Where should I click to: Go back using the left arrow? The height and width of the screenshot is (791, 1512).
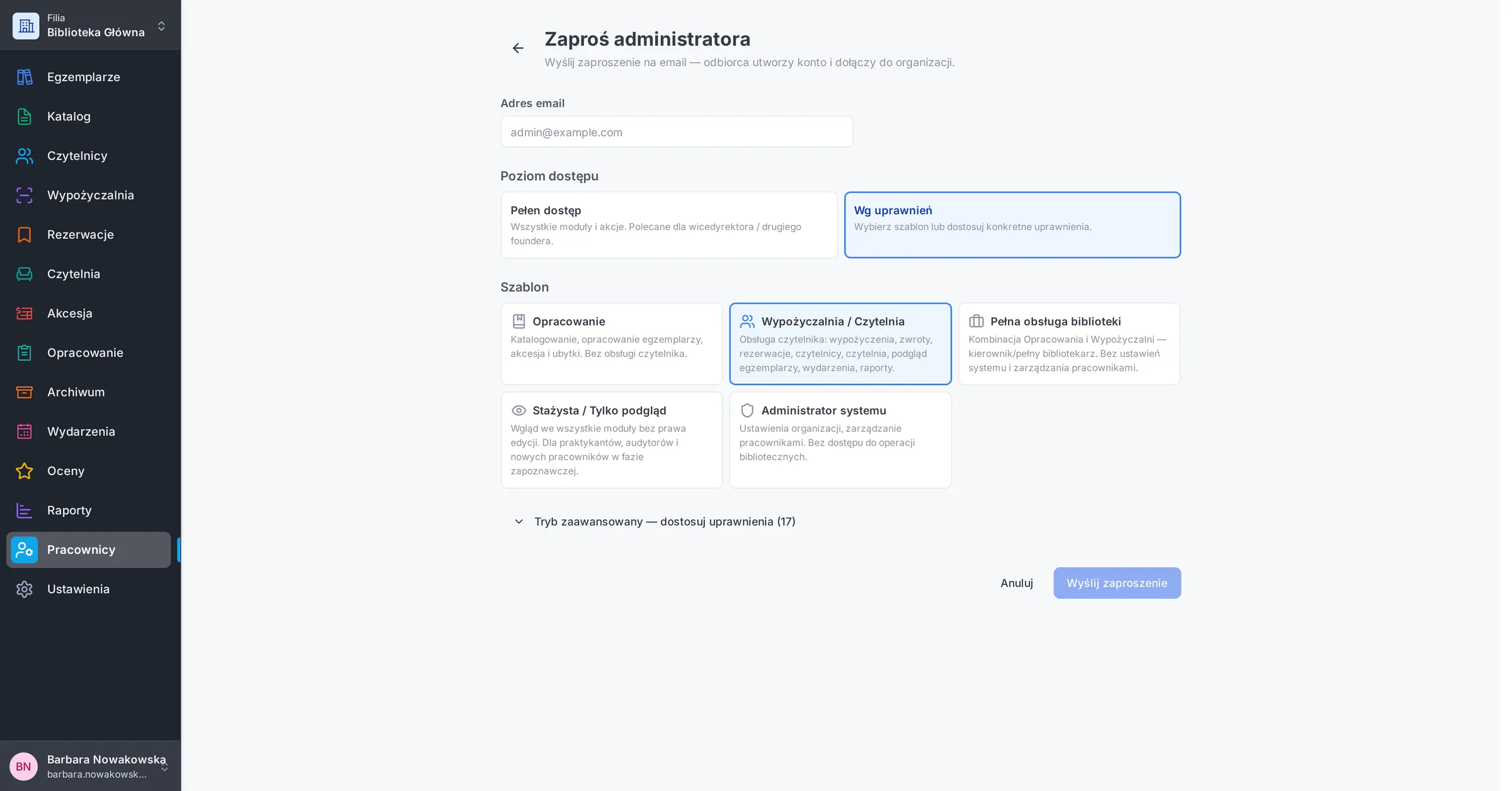(x=518, y=48)
